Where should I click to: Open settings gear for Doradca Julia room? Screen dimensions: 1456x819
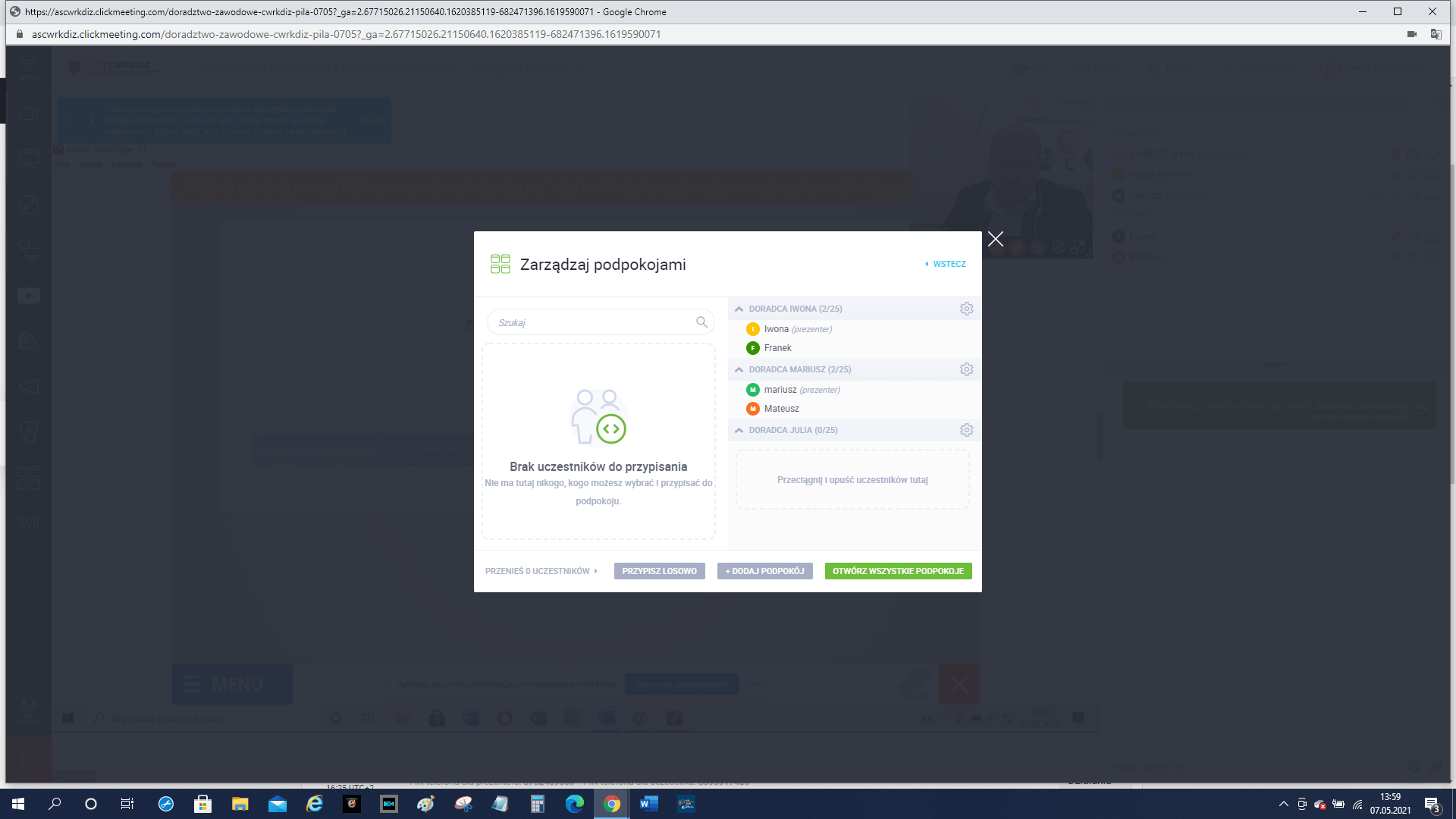pyautogui.click(x=966, y=430)
